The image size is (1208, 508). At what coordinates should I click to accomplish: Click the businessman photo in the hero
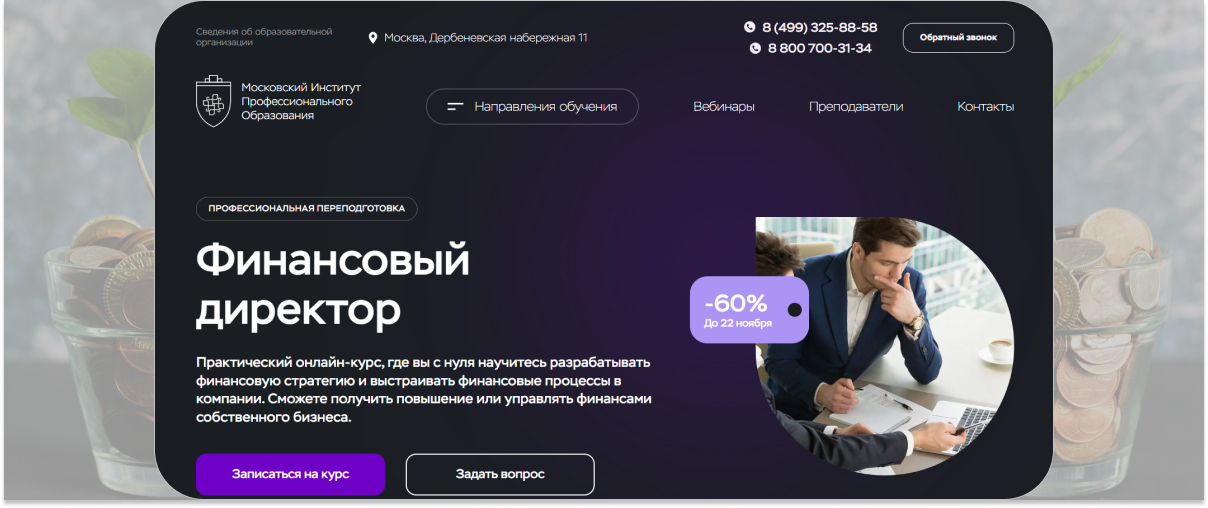[x=885, y=345]
